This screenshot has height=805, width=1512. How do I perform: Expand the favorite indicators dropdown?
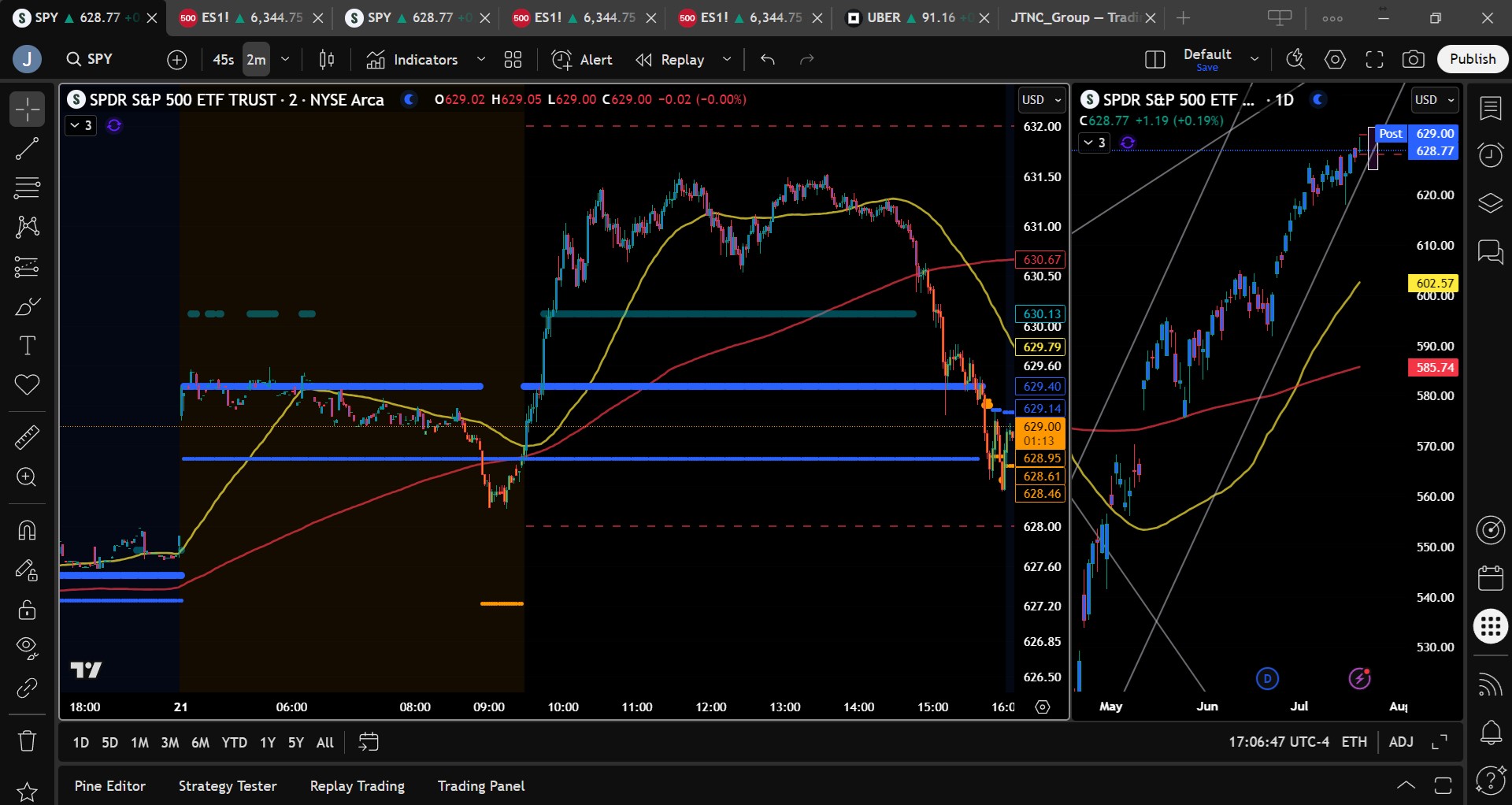point(481,59)
